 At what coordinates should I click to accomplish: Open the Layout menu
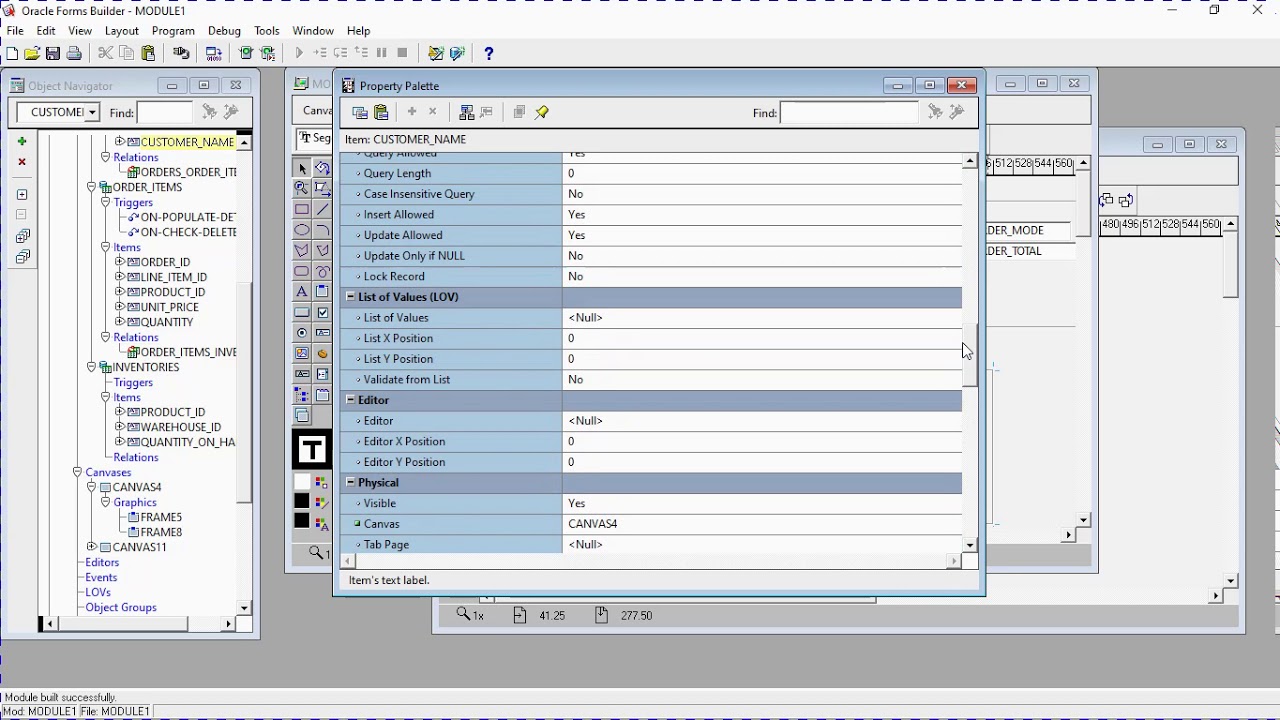tap(122, 31)
